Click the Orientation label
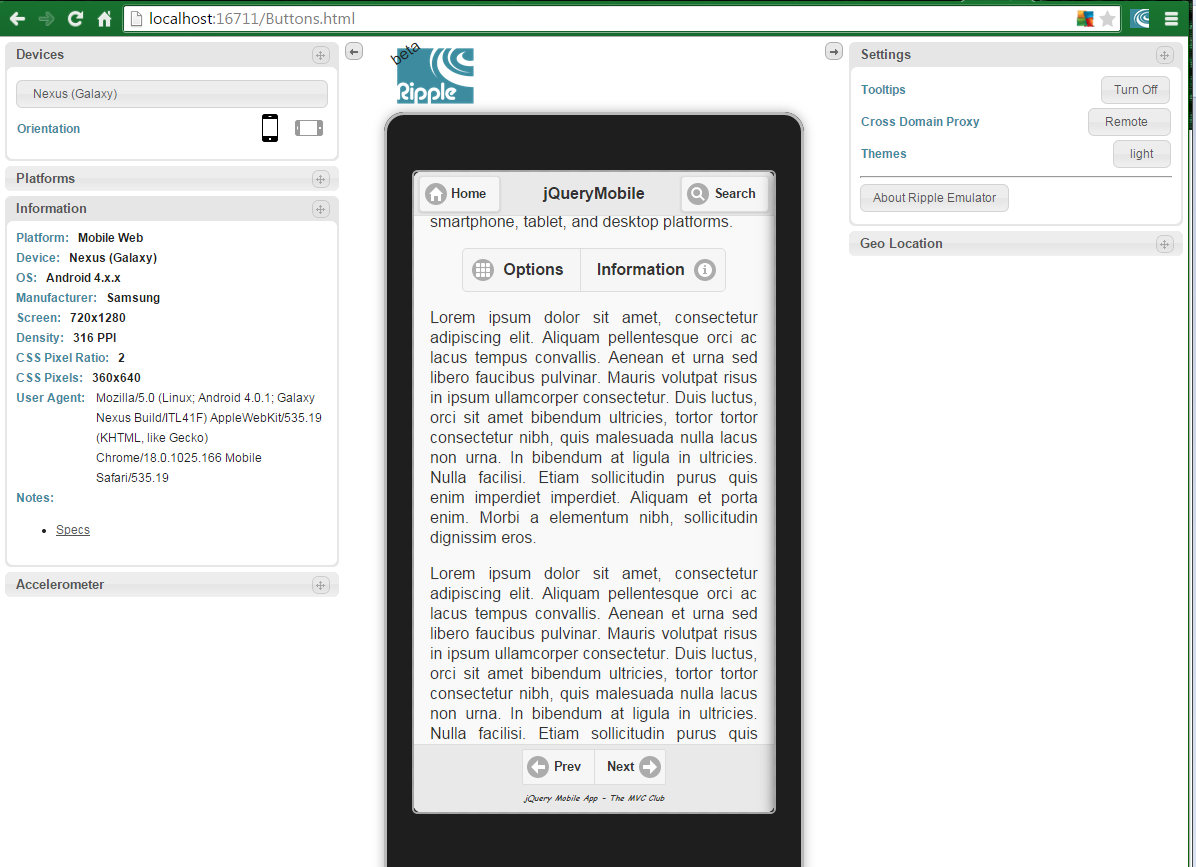The height and width of the screenshot is (867, 1196). (48, 129)
